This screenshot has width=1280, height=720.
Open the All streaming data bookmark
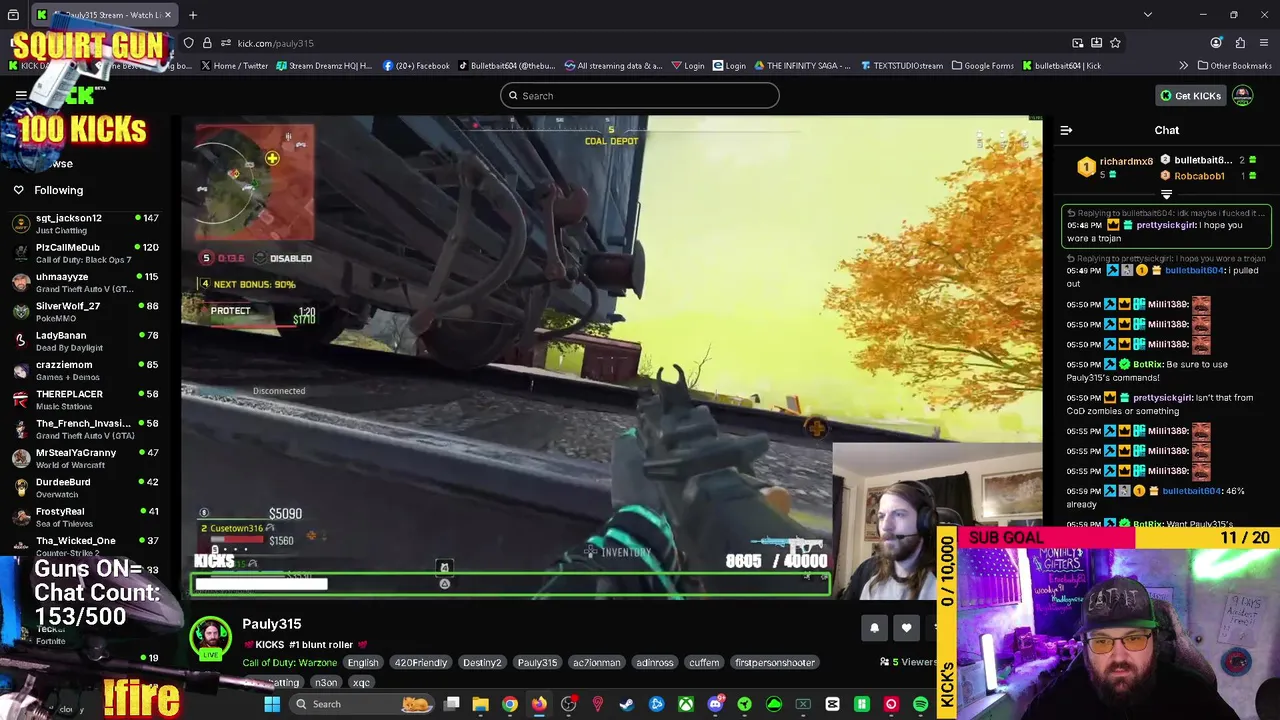pos(613,66)
